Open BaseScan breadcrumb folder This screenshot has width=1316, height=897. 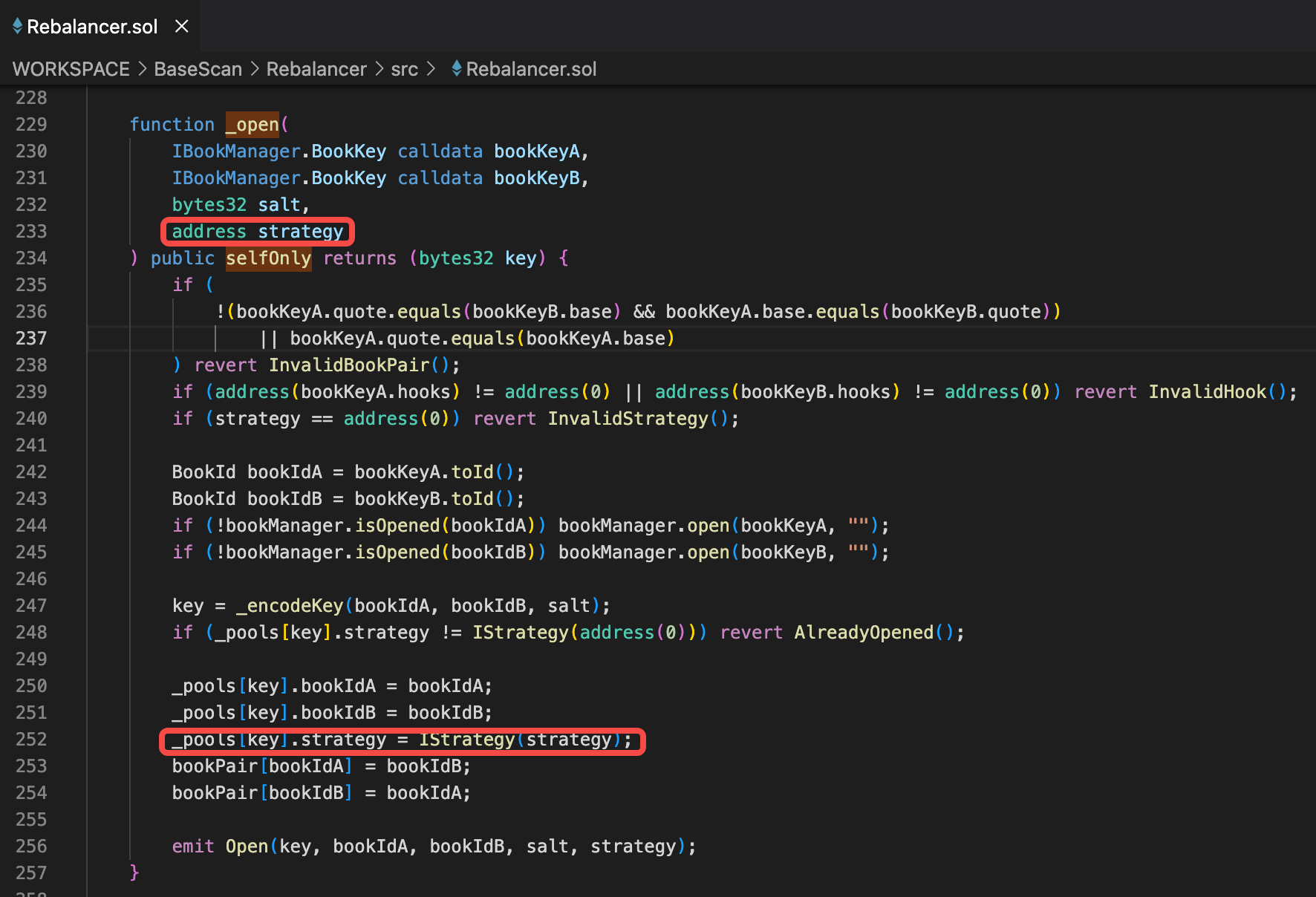198,69
